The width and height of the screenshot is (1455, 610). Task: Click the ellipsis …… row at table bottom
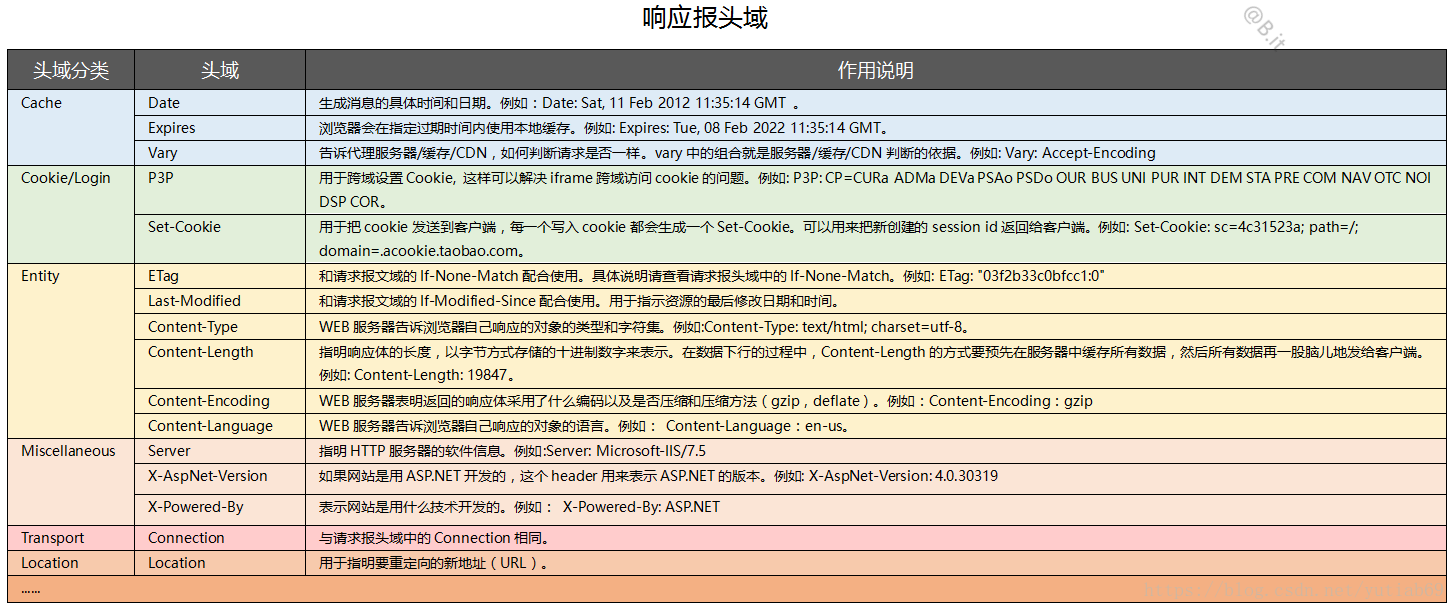point(727,589)
